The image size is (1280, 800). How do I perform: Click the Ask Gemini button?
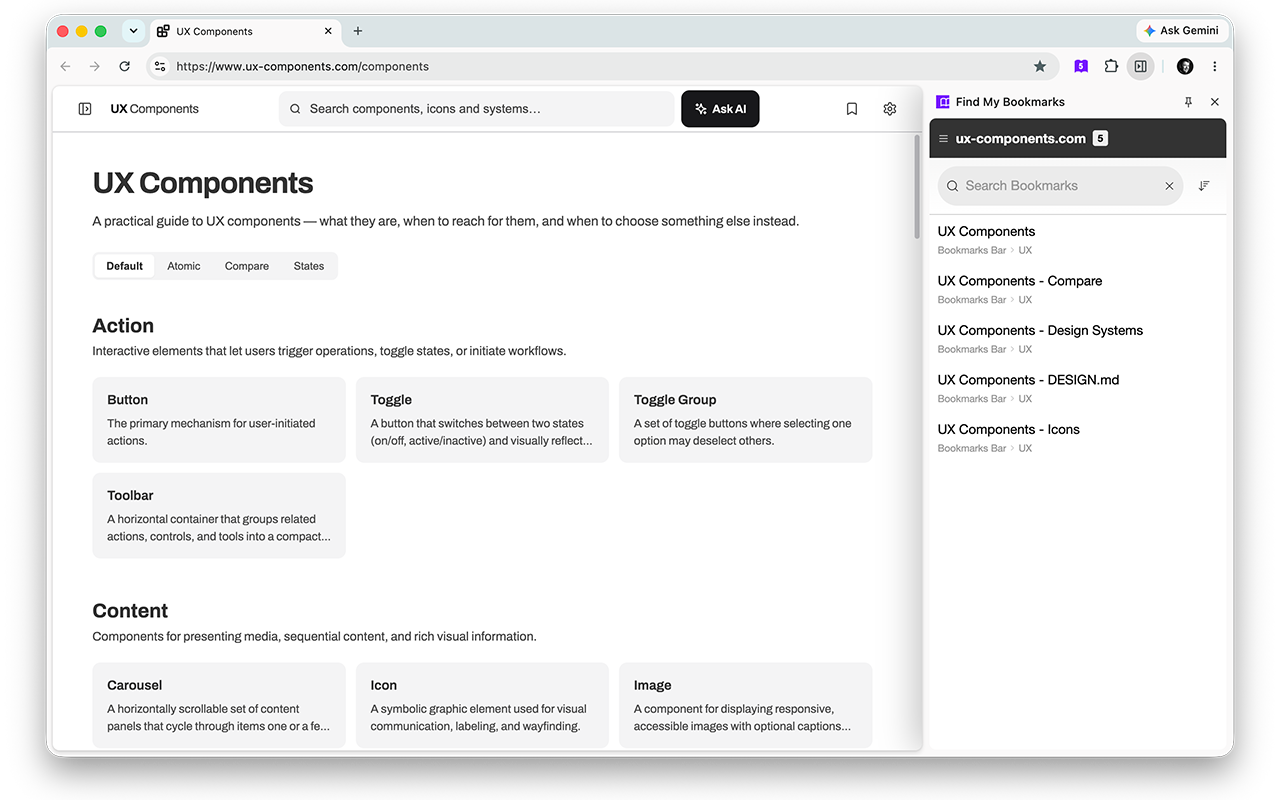tap(1182, 31)
